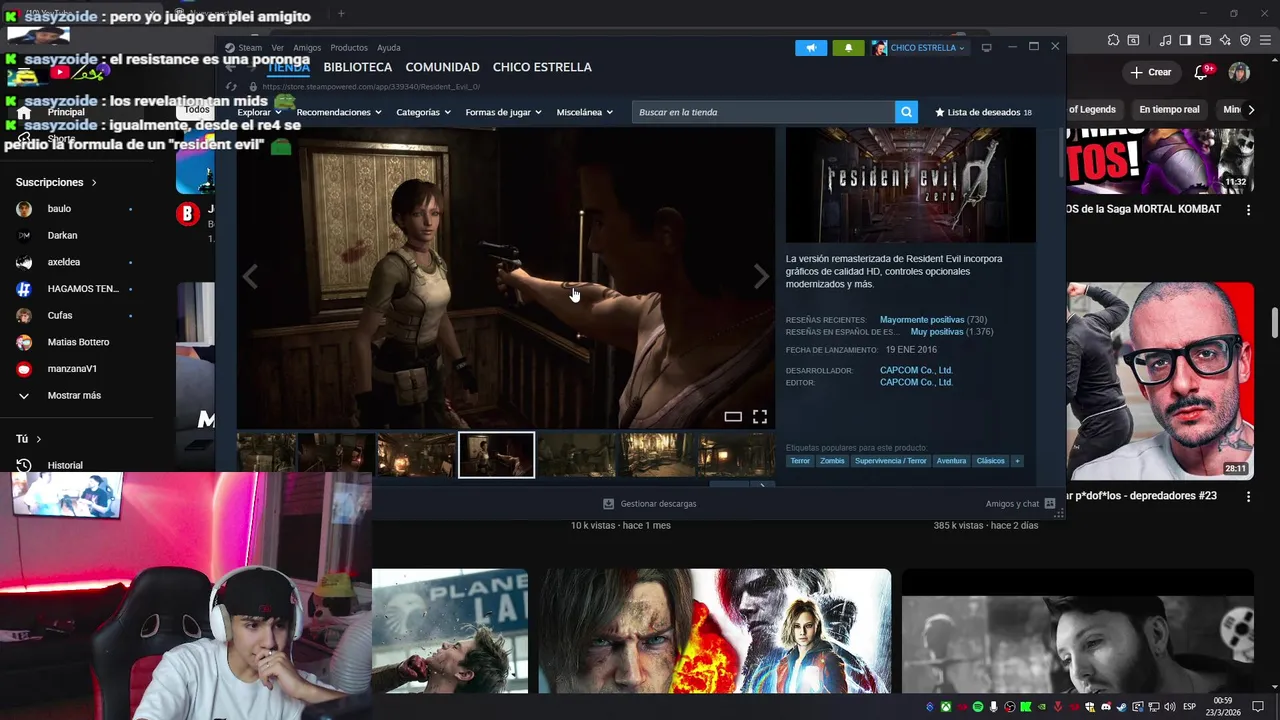The width and height of the screenshot is (1280, 720).
Task: Open Muy positivas Spanish reviews link
Action: tap(937, 332)
